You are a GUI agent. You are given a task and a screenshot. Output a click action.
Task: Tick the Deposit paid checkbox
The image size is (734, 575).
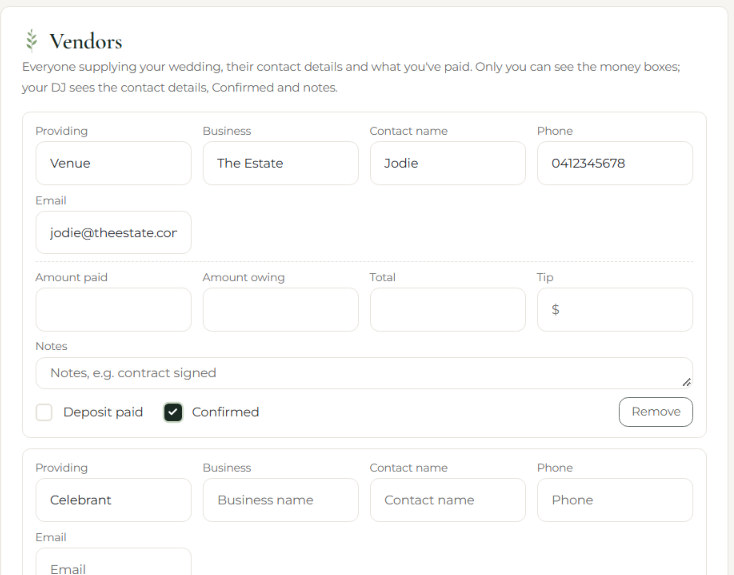(x=44, y=413)
